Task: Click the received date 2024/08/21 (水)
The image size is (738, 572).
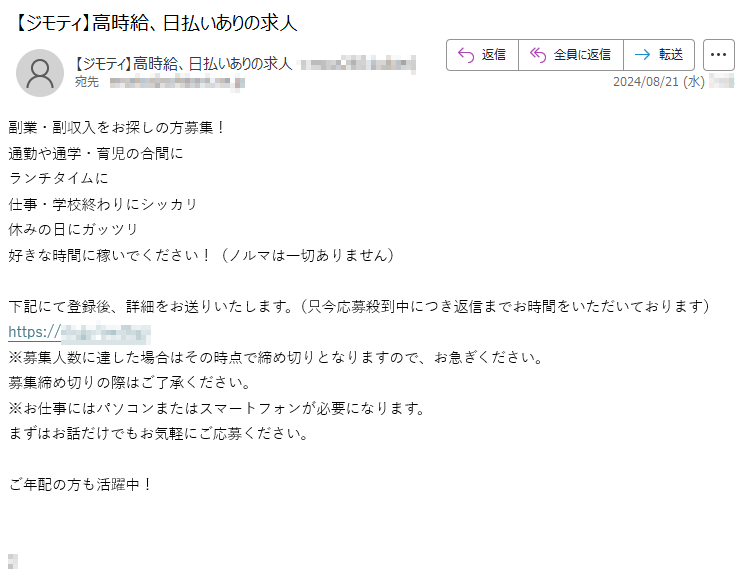Action: 658,81
